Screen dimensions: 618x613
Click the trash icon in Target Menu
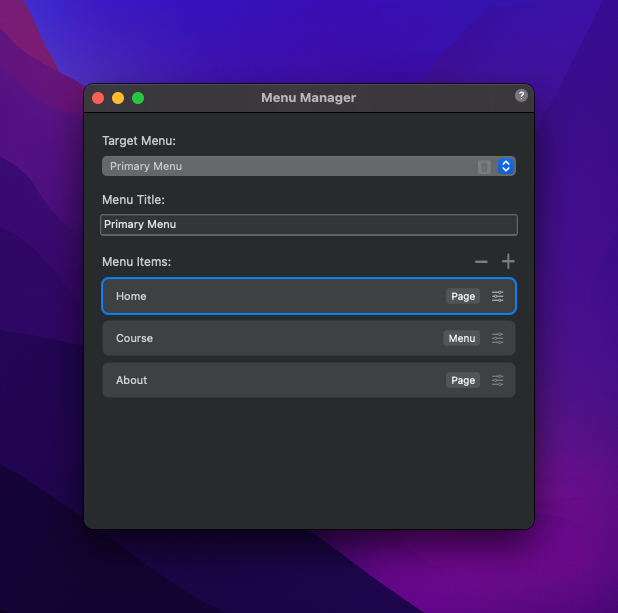(x=484, y=167)
